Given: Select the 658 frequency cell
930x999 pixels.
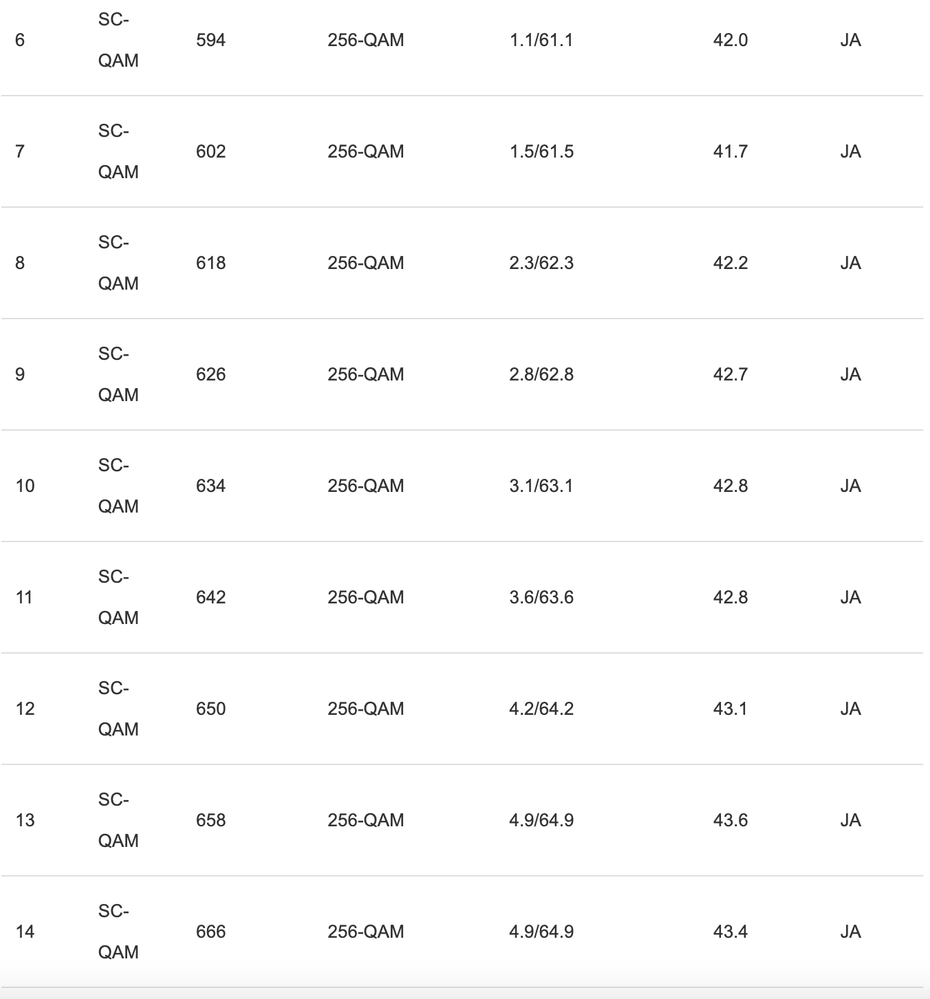Looking at the screenshot, I should pos(211,821).
